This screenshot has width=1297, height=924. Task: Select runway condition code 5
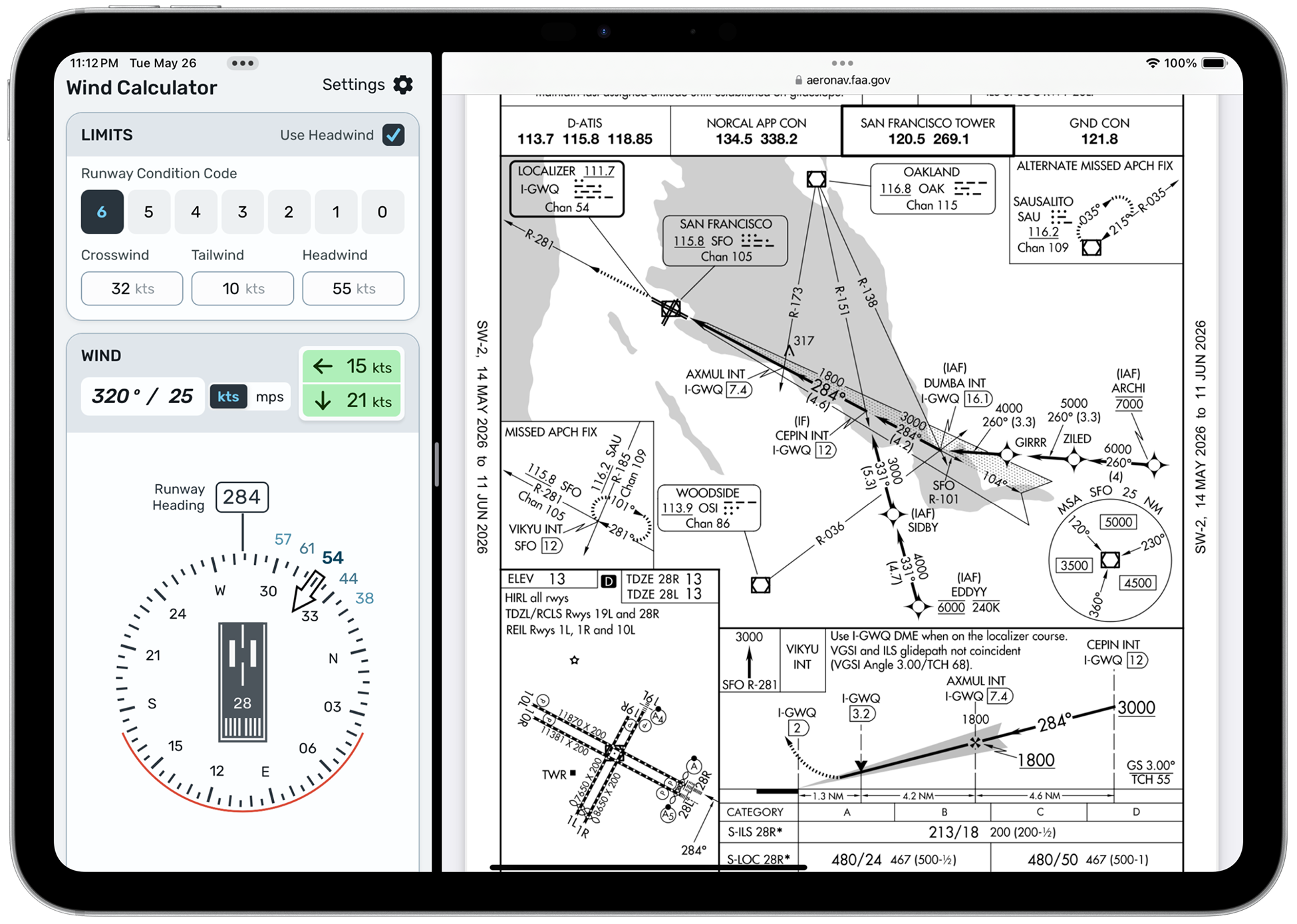(x=149, y=212)
